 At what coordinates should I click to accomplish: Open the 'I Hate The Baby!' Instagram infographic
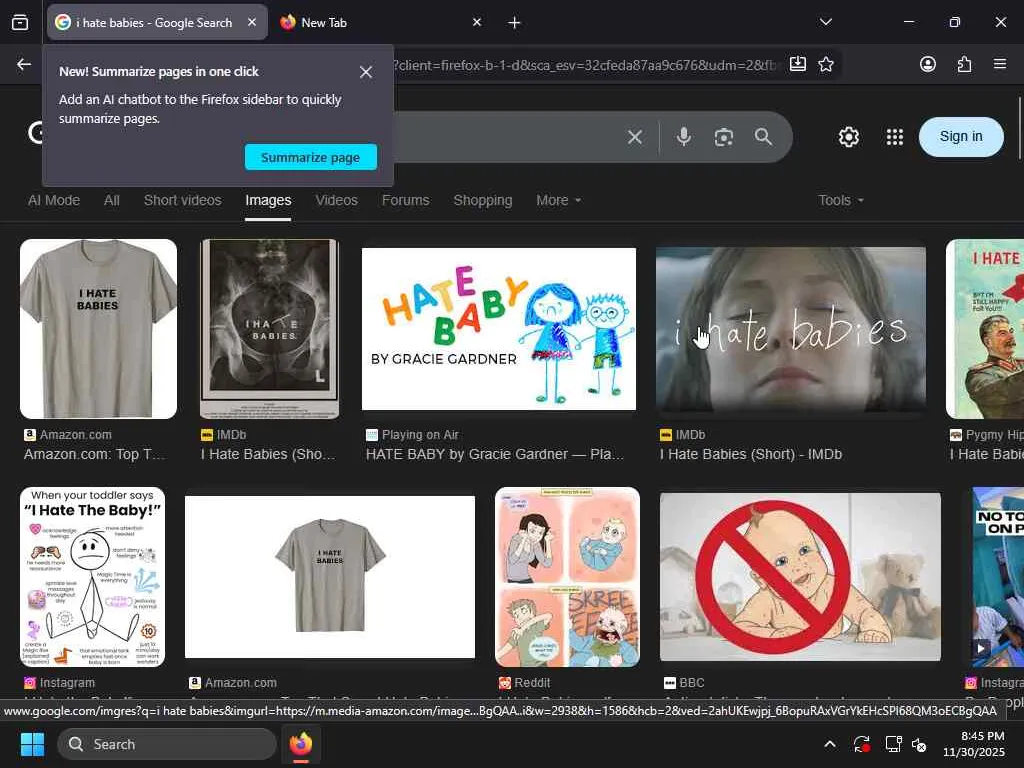(93, 577)
